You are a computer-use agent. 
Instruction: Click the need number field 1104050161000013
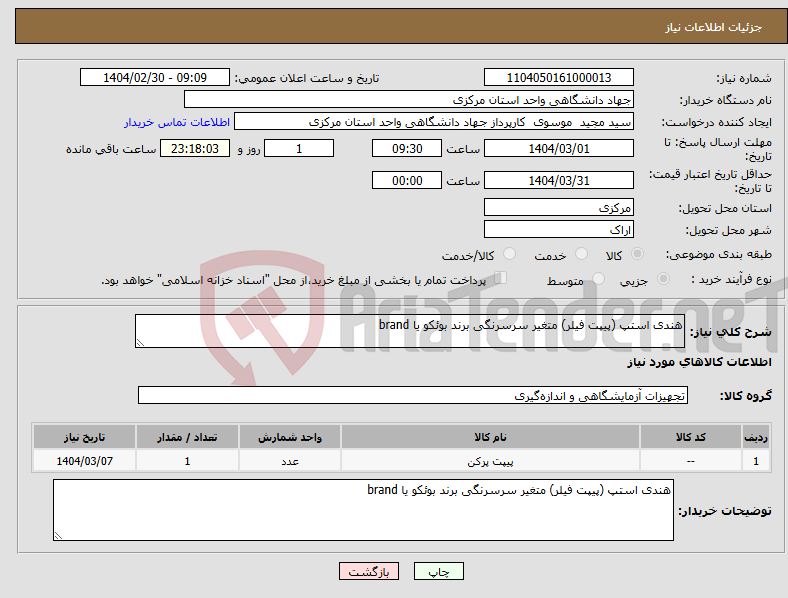558,77
